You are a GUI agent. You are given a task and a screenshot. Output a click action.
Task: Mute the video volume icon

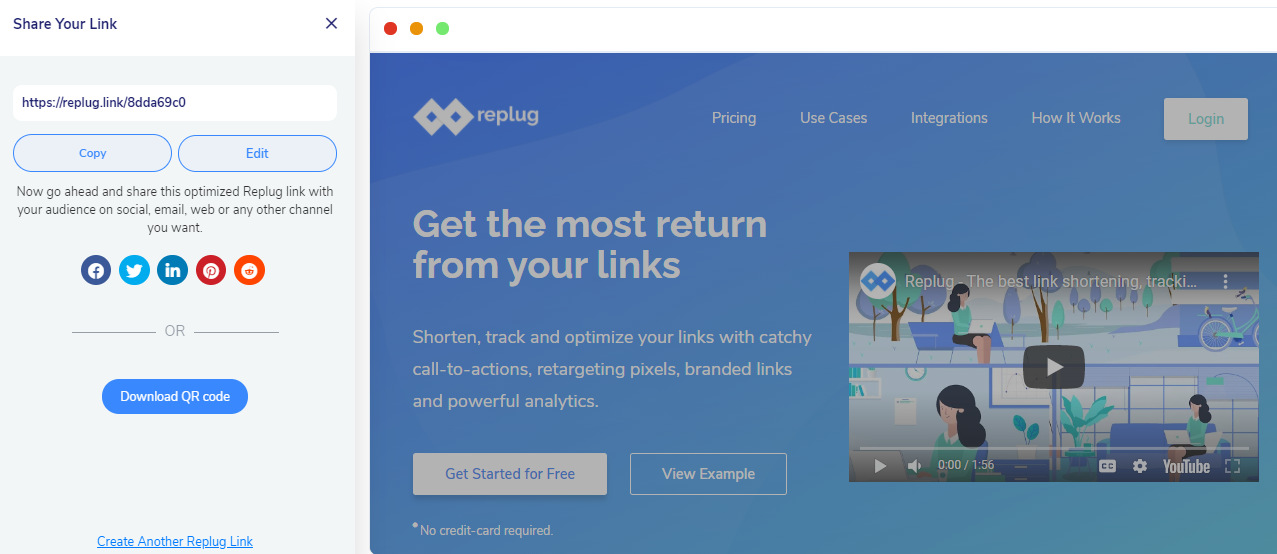pyautogui.click(x=914, y=466)
